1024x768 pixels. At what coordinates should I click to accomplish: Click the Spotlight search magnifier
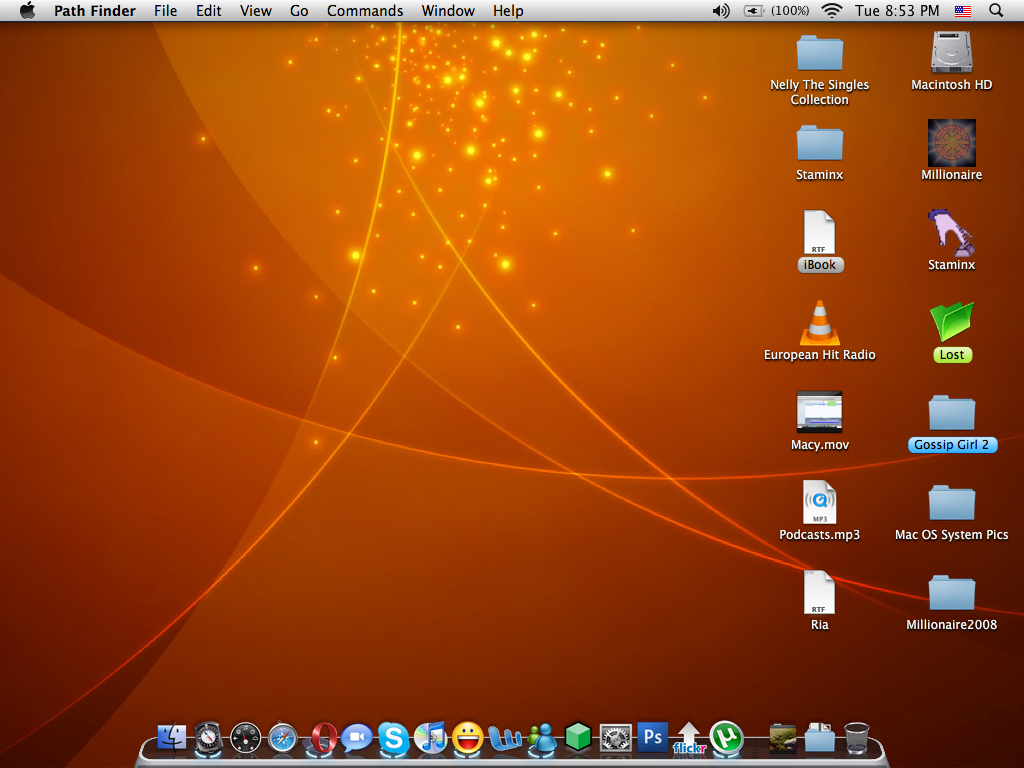pyautogui.click(x=996, y=11)
